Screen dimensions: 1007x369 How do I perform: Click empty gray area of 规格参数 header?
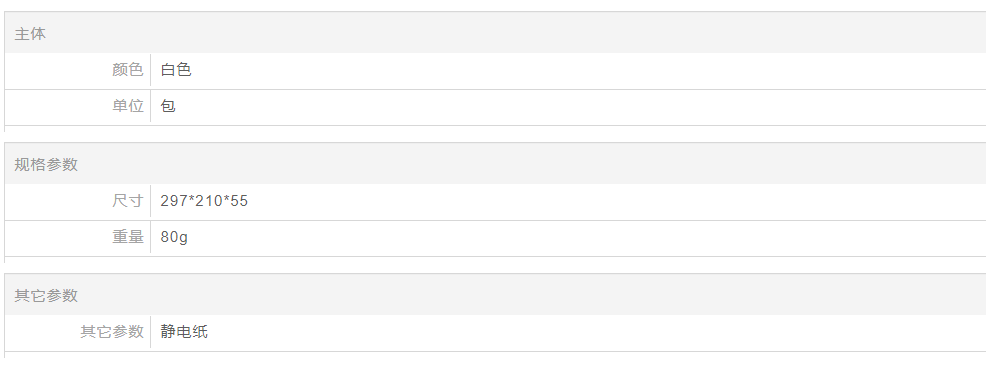point(533,164)
